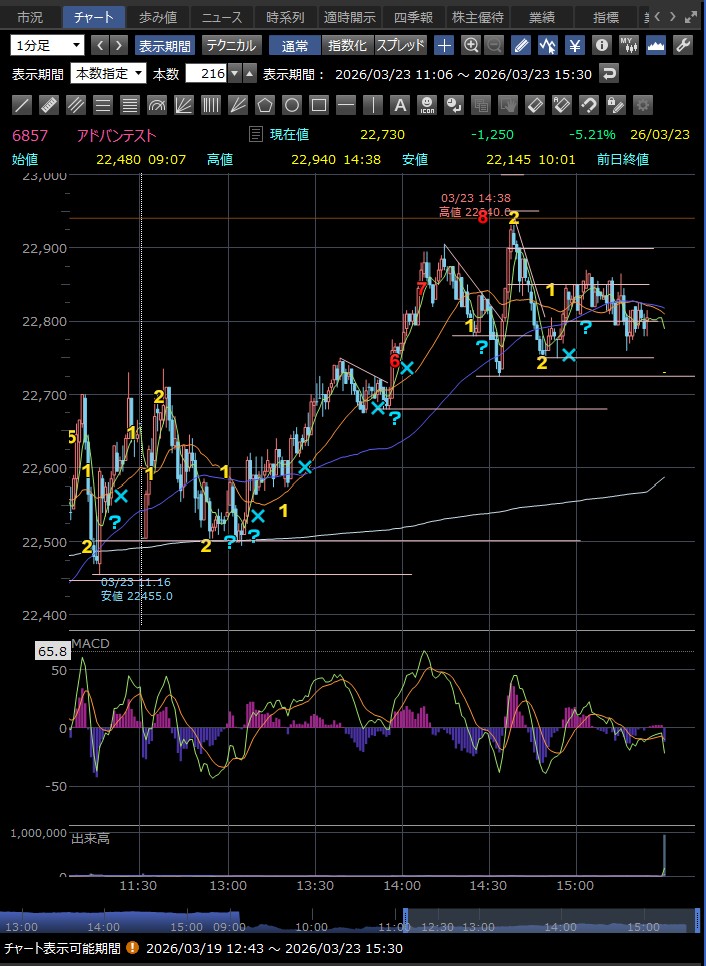Click the eraser tool icon
Screen dimensions: 706x966
click(x=535, y=105)
